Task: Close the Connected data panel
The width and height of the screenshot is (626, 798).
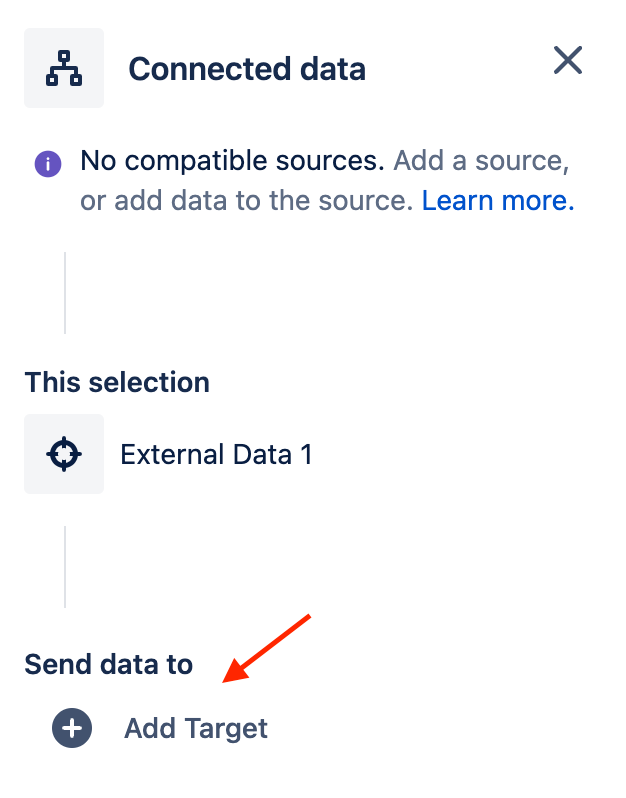Action: (x=568, y=61)
